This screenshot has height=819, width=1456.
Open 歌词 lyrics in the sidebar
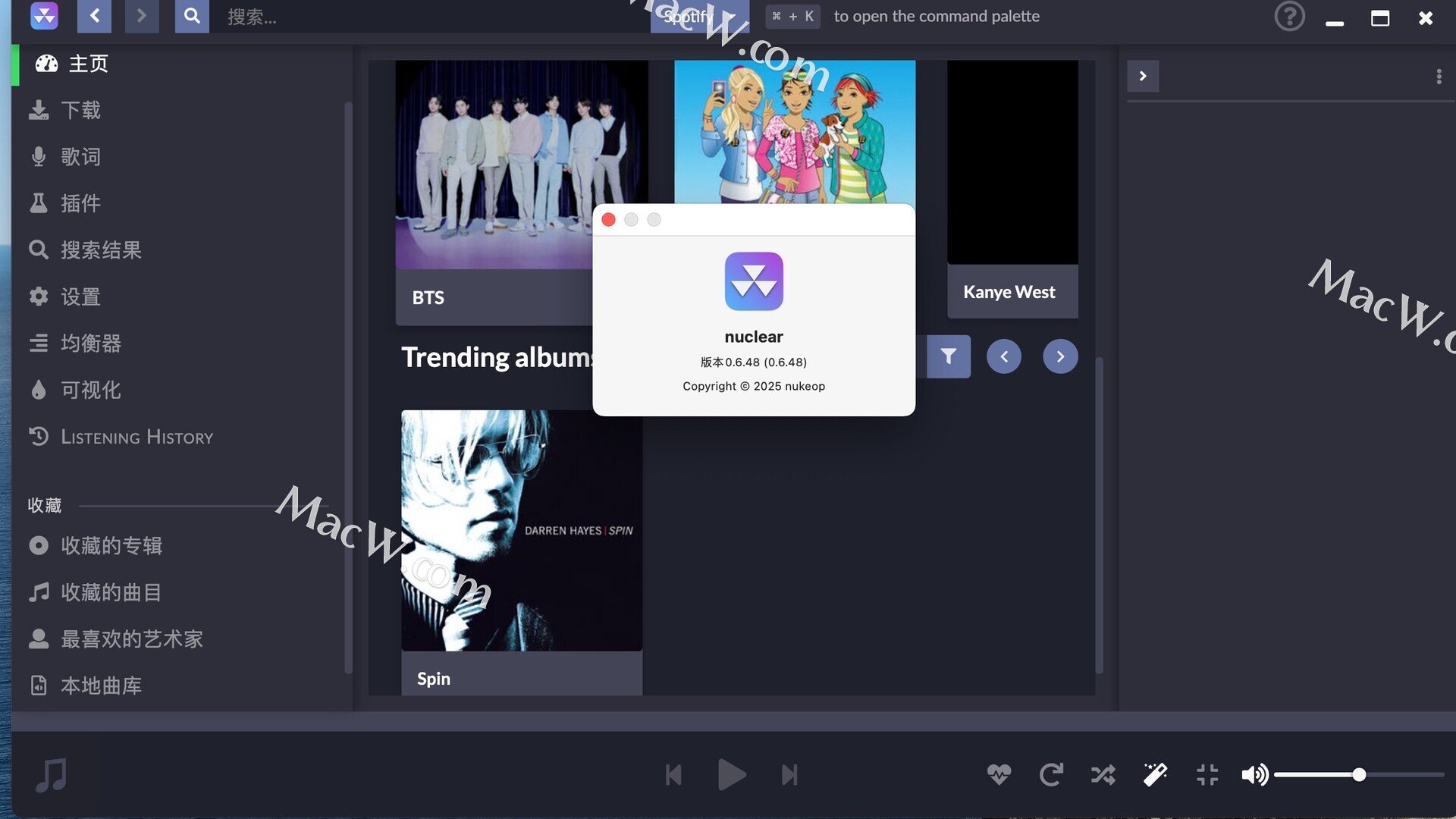point(182,157)
